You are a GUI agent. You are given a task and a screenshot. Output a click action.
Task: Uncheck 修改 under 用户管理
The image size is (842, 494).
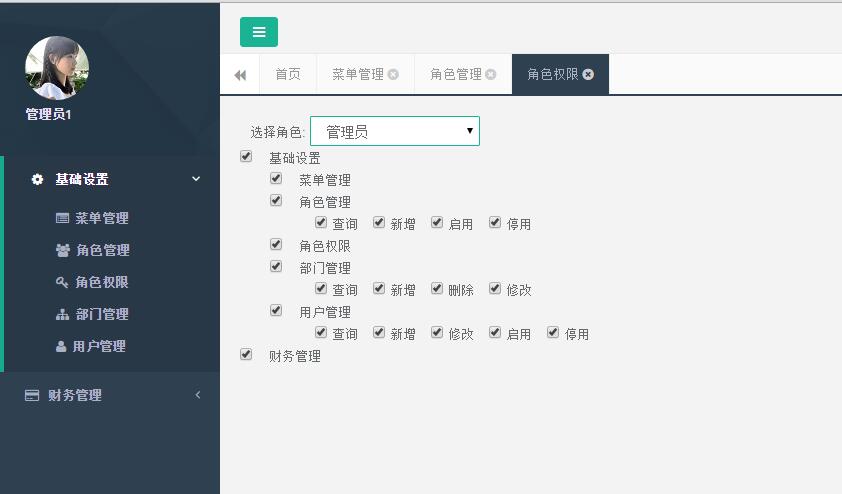click(437, 332)
